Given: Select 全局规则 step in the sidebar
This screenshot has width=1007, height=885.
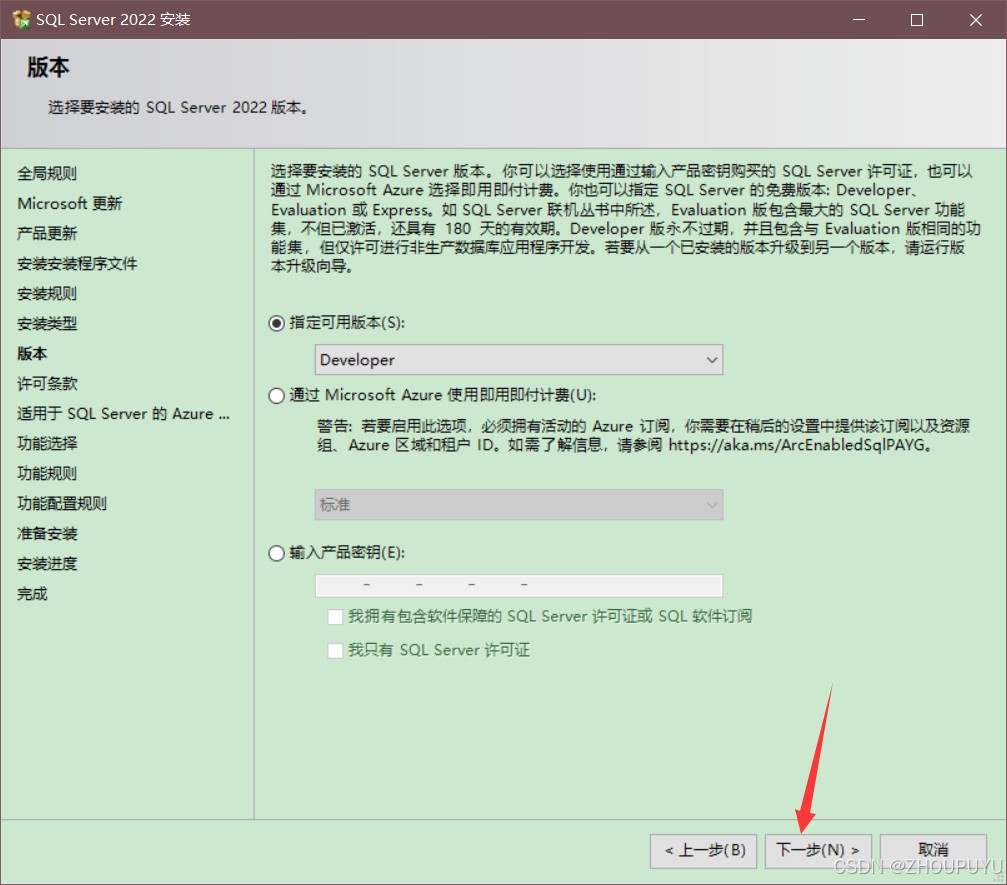Looking at the screenshot, I should pos(47,173).
